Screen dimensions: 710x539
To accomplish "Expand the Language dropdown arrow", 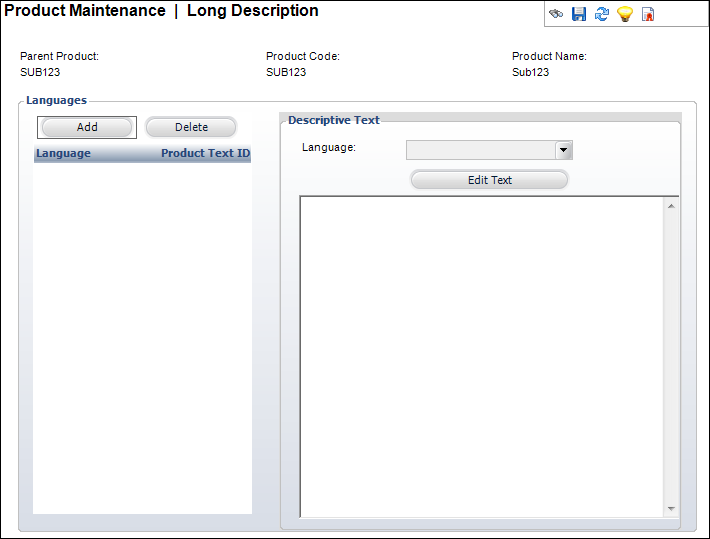I will click(564, 150).
